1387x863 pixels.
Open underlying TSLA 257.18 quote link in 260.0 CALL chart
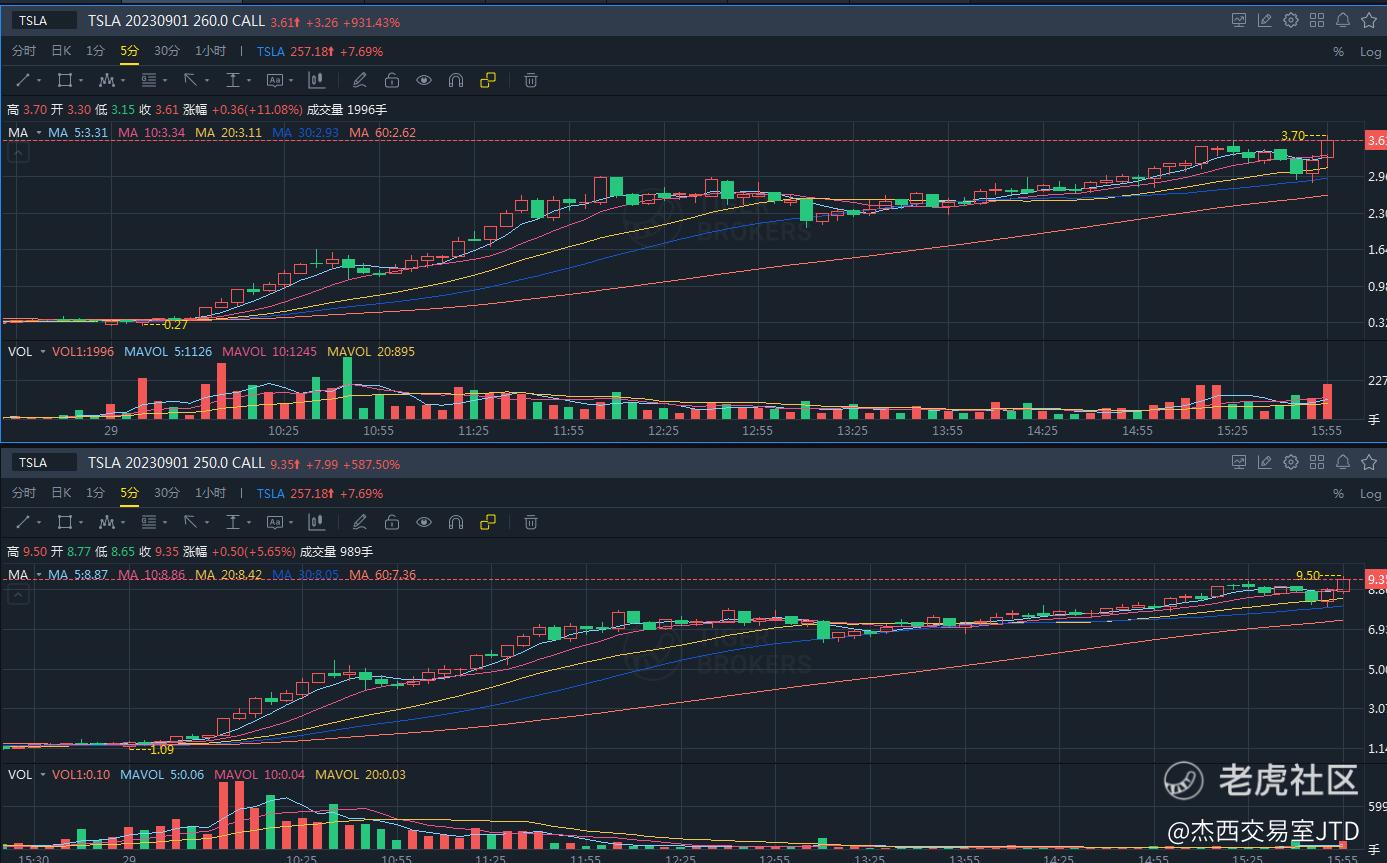320,51
